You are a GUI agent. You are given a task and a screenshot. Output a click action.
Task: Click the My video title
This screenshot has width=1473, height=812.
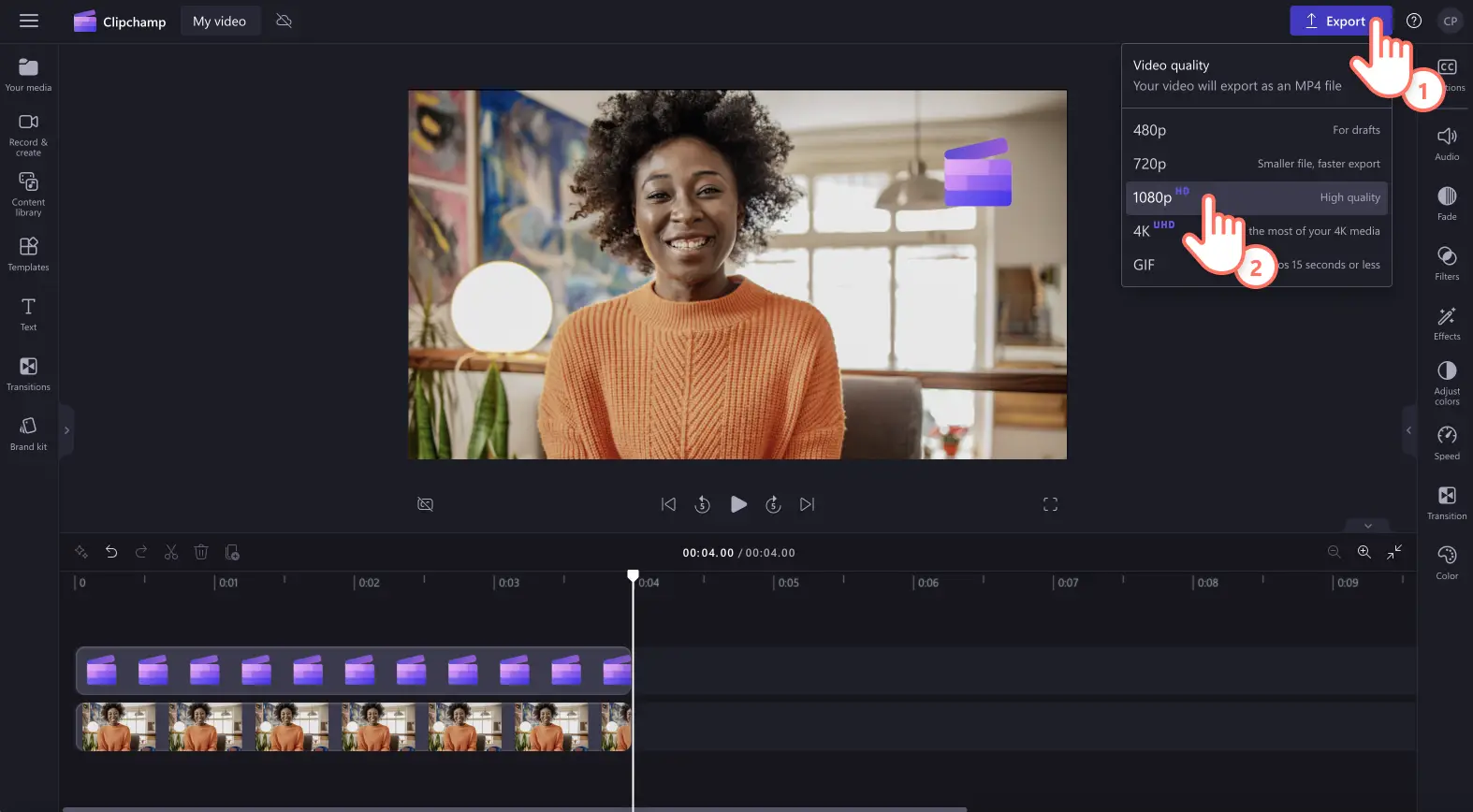[x=219, y=21]
